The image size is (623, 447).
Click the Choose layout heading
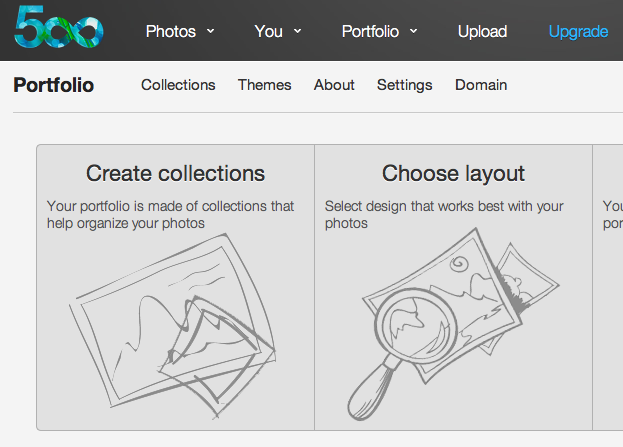[x=453, y=173]
